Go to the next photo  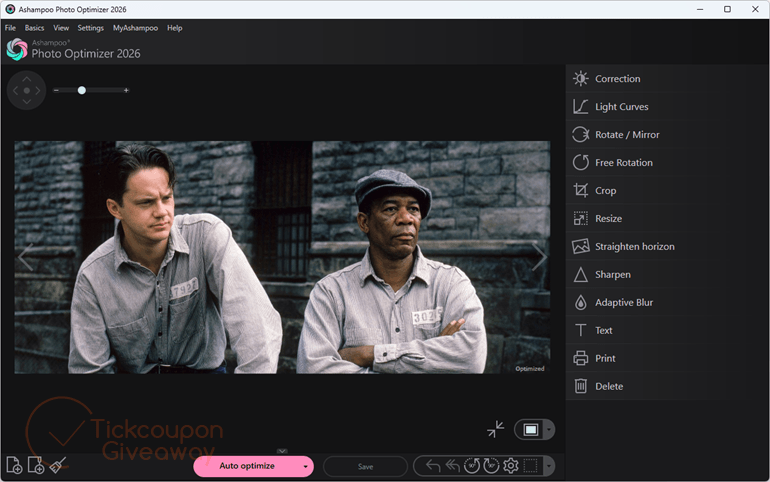click(x=539, y=257)
